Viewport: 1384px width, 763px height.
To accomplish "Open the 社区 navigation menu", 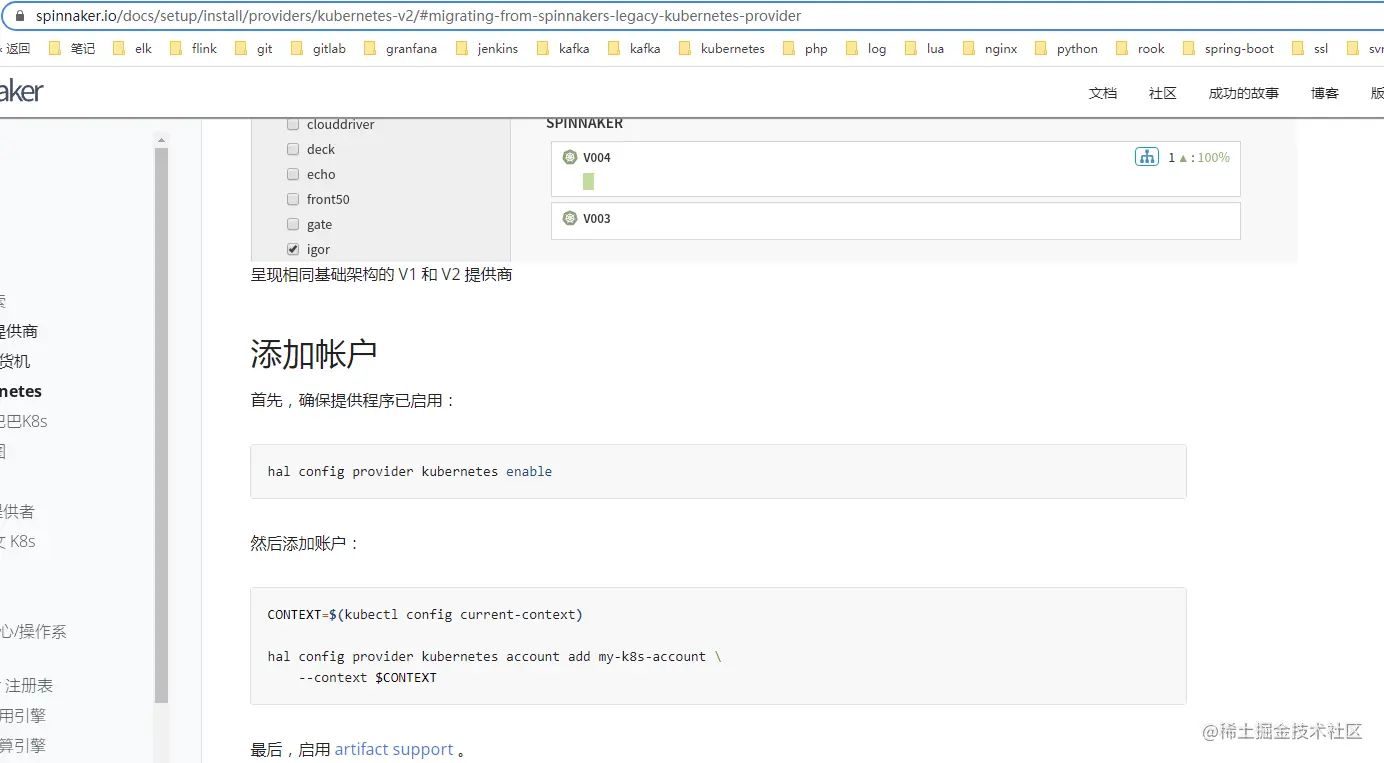I will (x=1162, y=93).
